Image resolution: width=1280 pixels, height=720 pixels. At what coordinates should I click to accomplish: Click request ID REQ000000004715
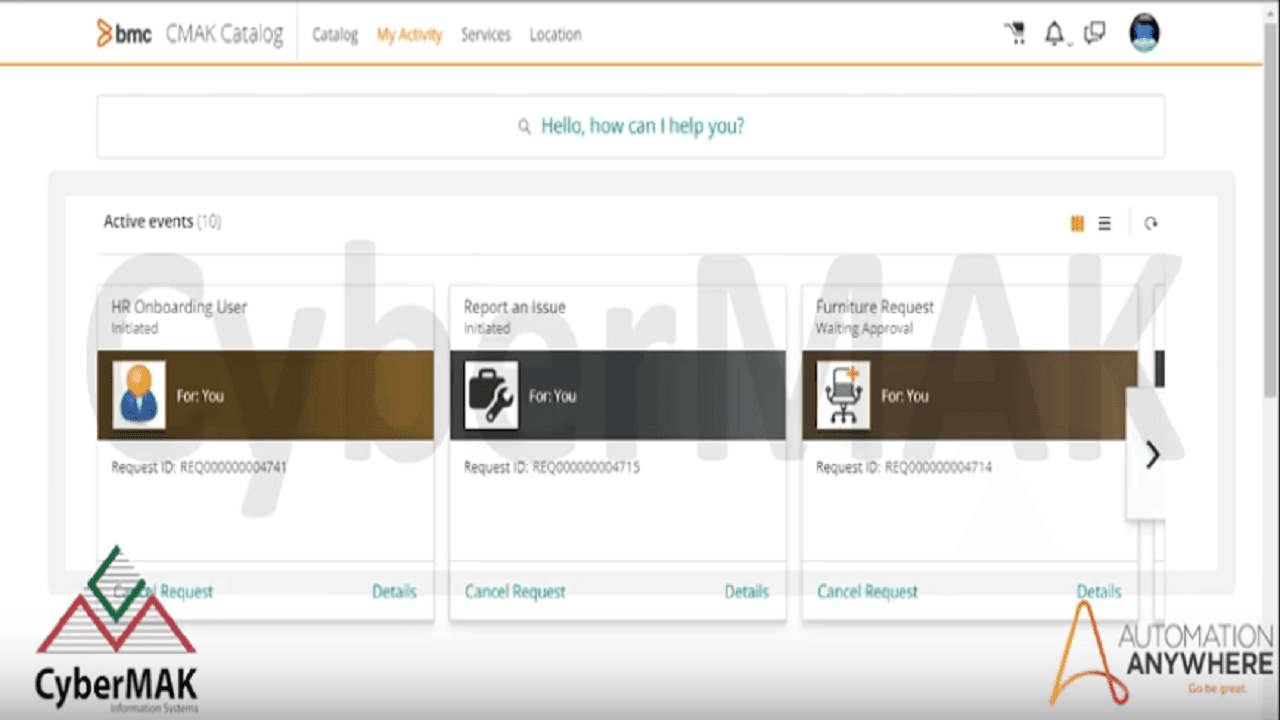pyautogui.click(x=586, y=467)
